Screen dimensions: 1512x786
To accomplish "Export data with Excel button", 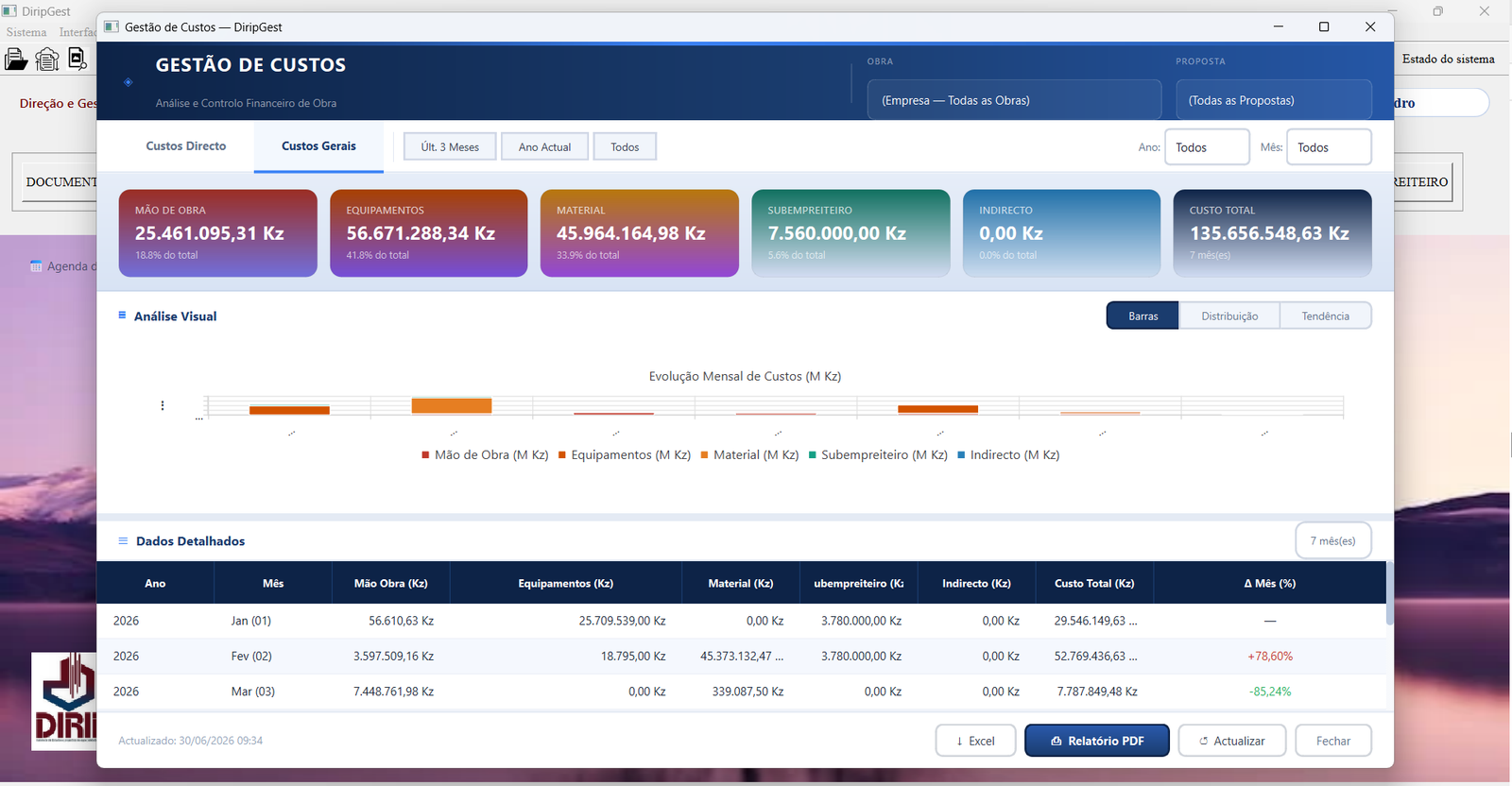I will click(975, 741).
